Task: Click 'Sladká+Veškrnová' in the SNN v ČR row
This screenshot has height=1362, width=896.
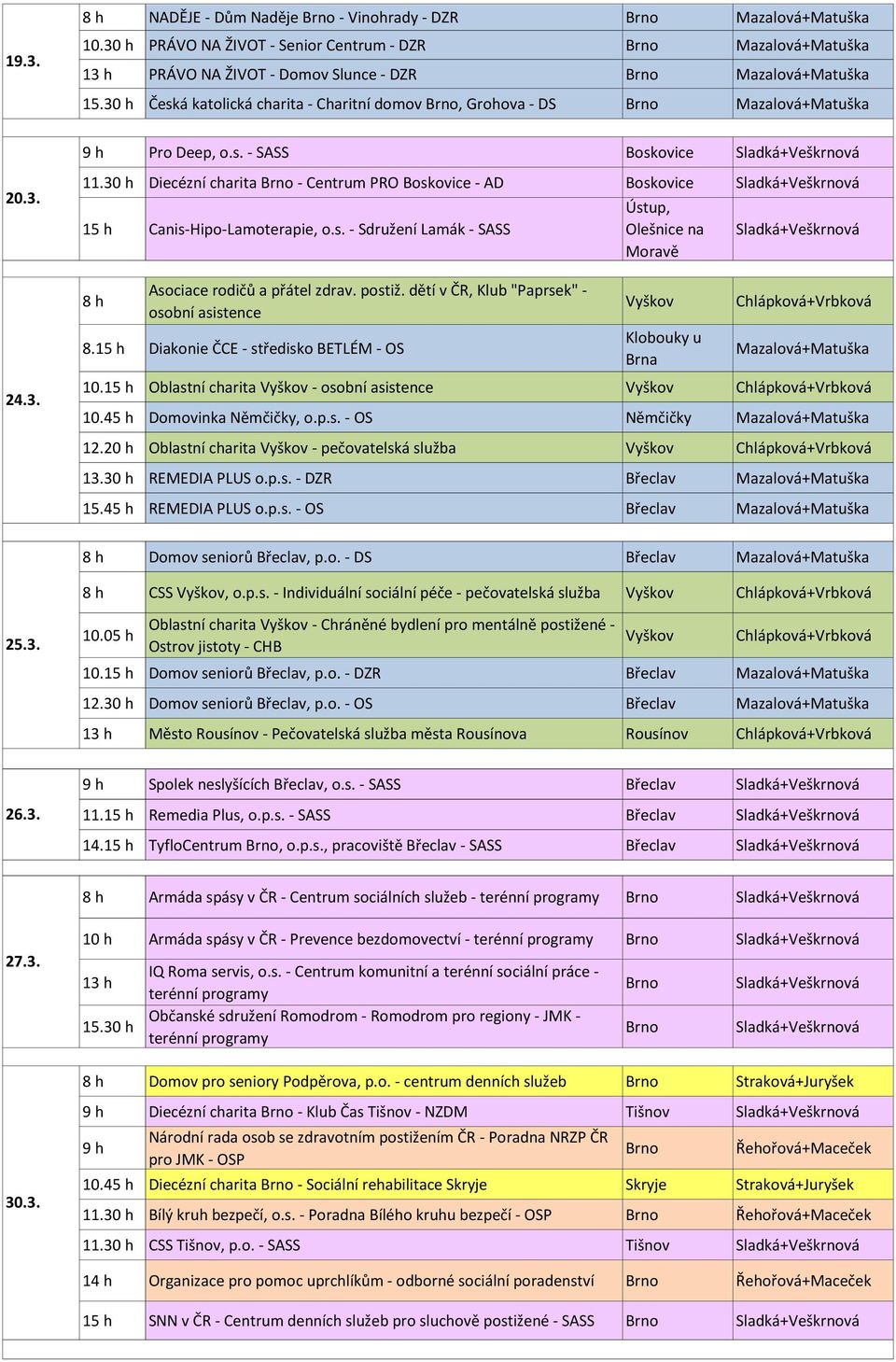Action: point(797,1321)
